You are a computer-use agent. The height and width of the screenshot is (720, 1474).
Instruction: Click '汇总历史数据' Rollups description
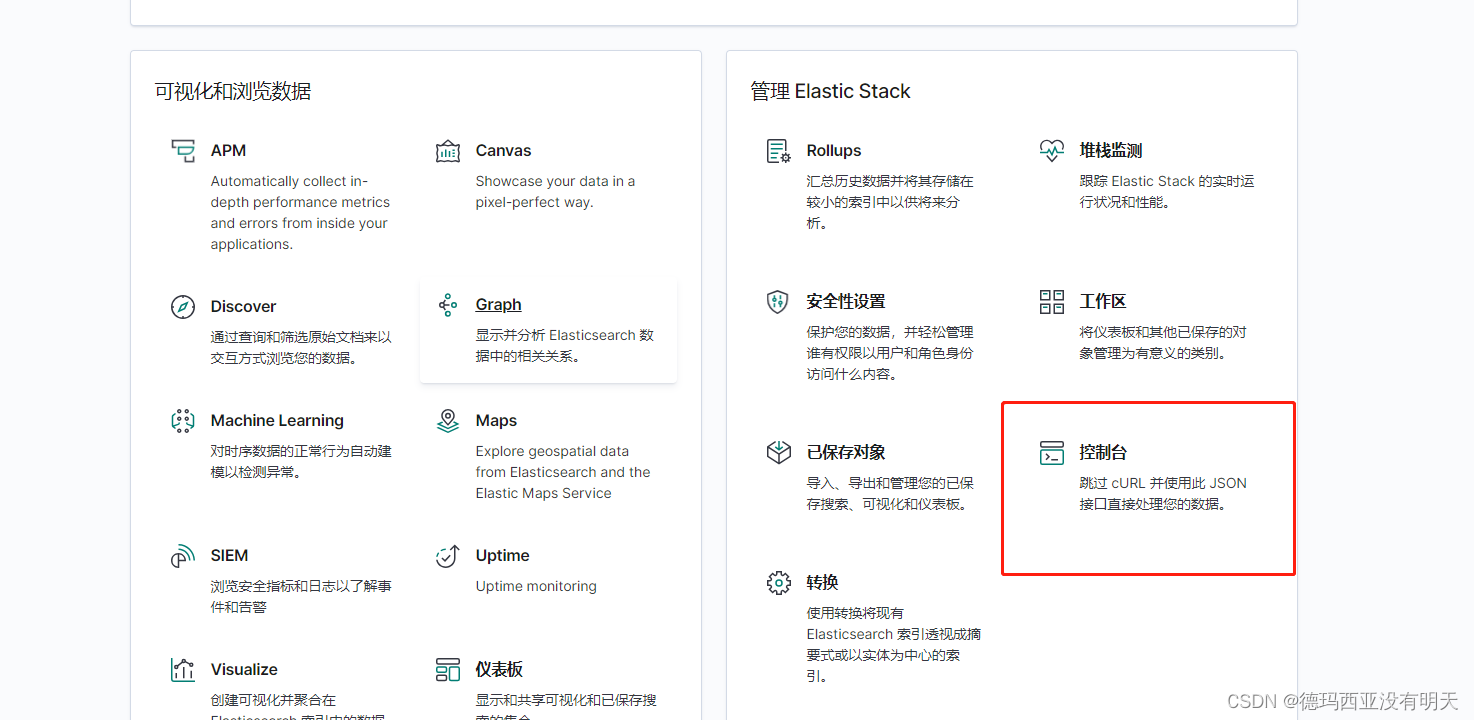[890, 202]
